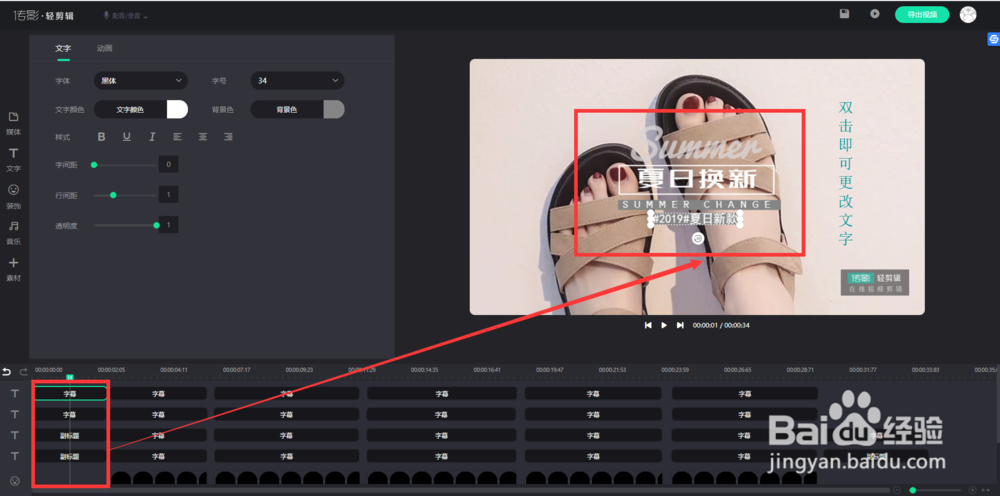Click the fourth text track T icon
The width and height of the screenshot is (1000, 496).
(x=14, y=456)
